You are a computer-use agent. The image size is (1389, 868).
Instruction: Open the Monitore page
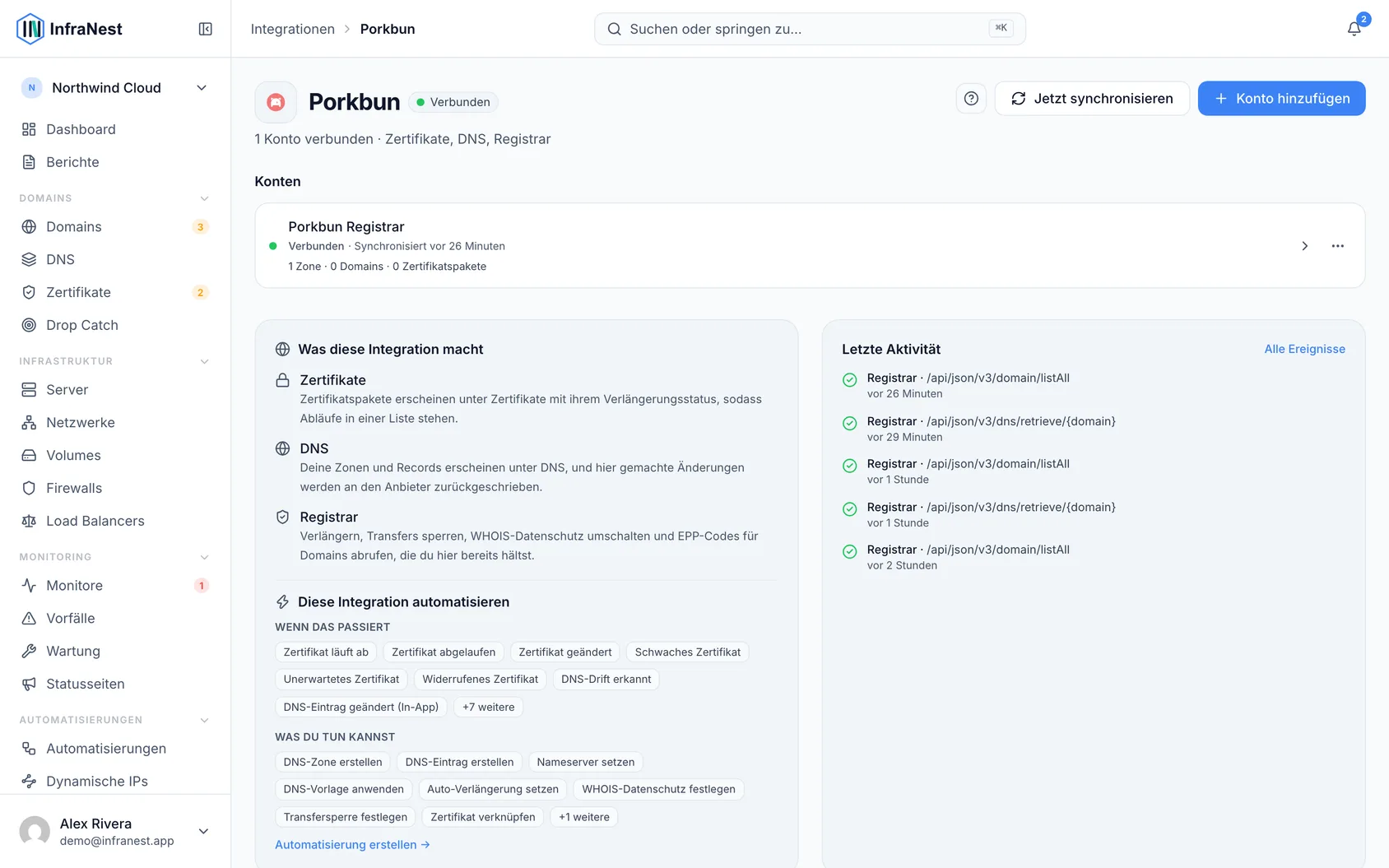[x=114, y=585]
